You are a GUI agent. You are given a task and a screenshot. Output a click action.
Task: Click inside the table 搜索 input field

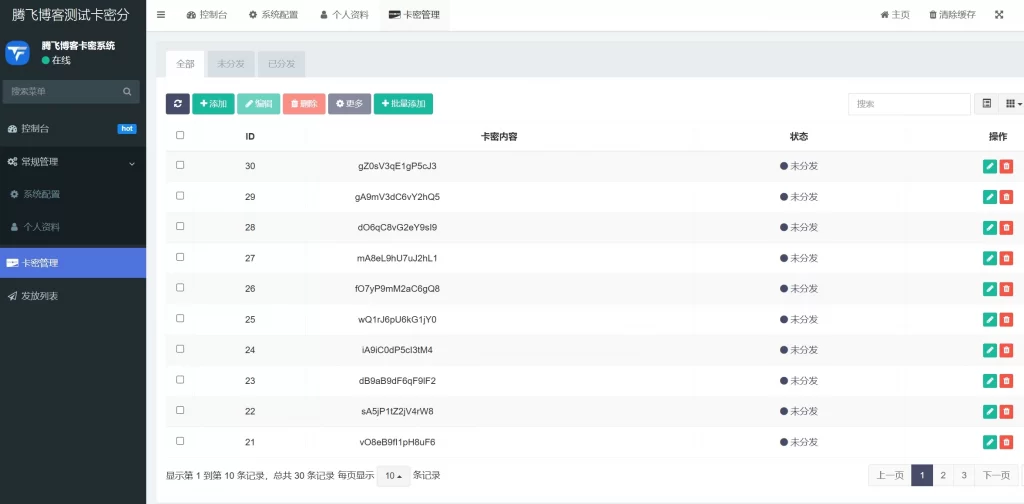(x=909, y=104)
